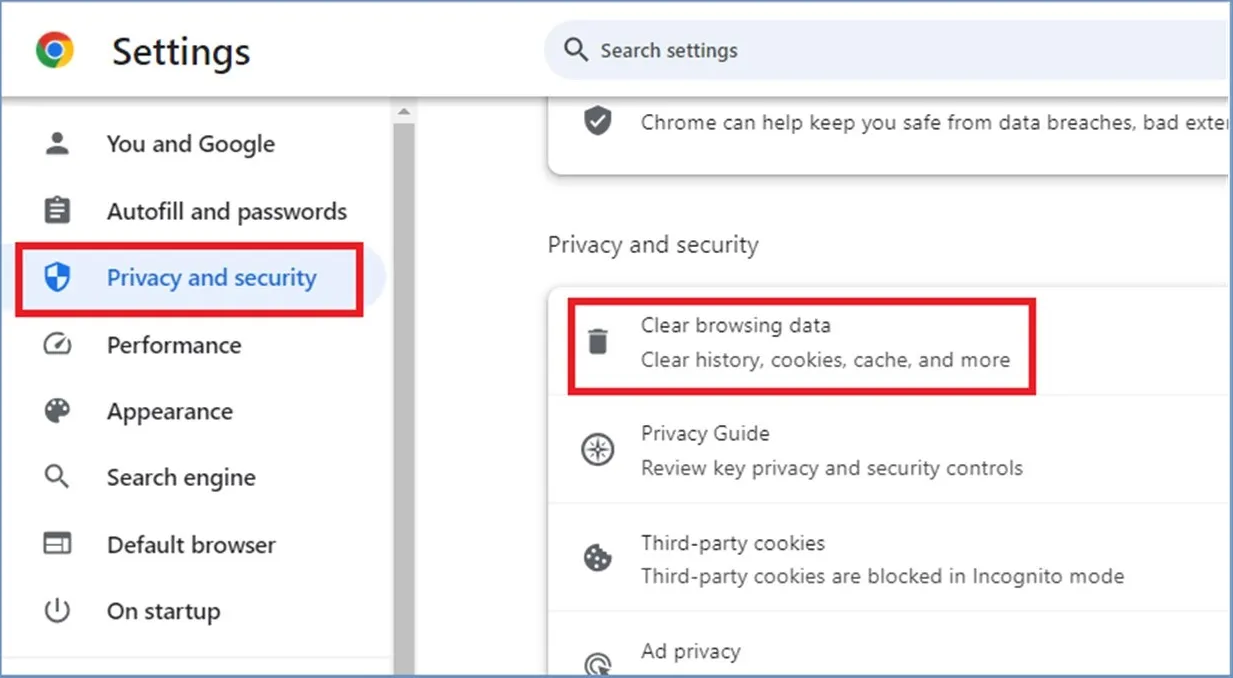Click the Autofill and passwords clipboard icon
This screenshot has width=1233, height=678.
pyautogui.click(x=57, y=210)
